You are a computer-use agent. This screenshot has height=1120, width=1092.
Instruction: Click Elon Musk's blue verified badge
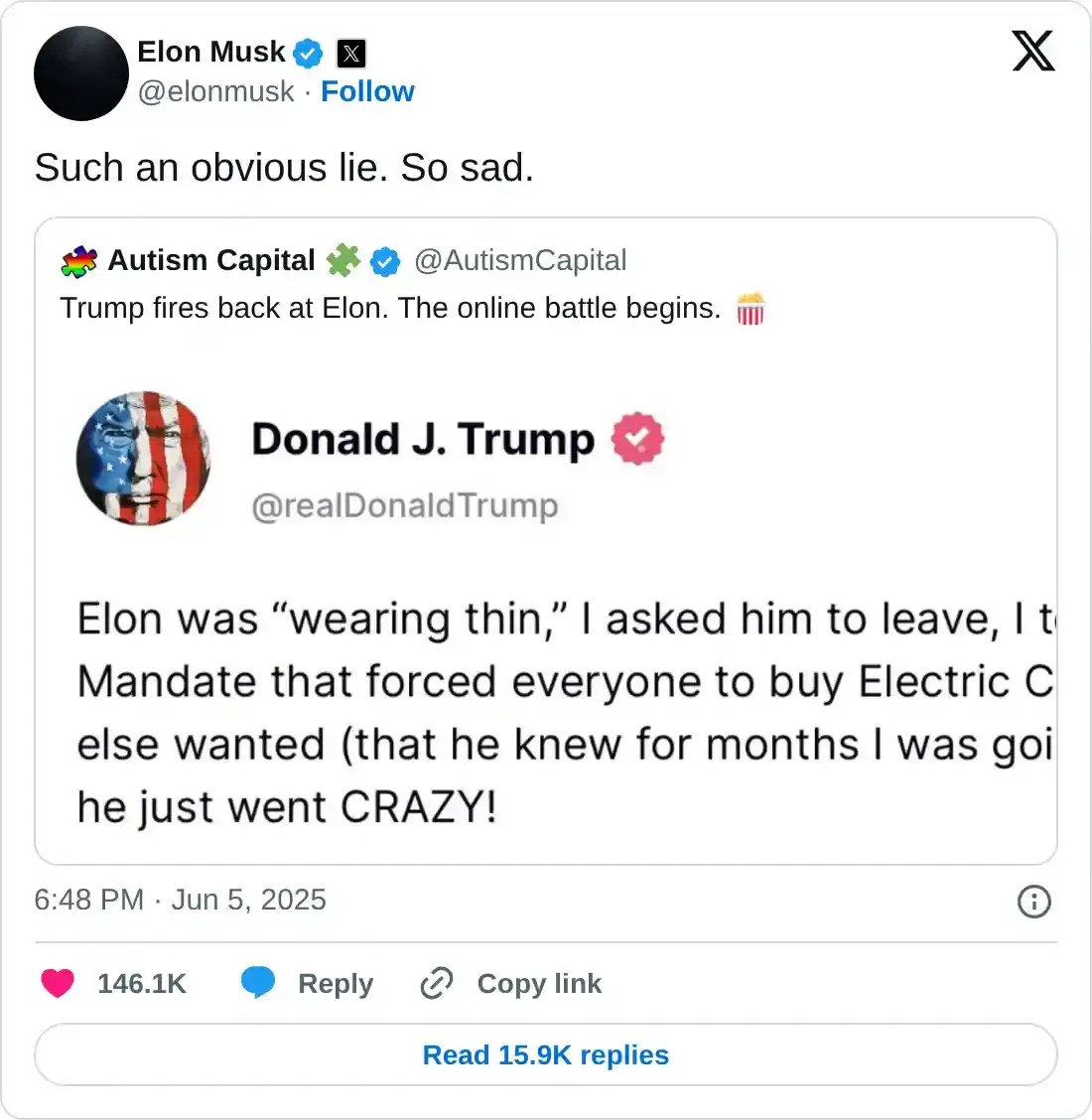(x=308, y=54)
